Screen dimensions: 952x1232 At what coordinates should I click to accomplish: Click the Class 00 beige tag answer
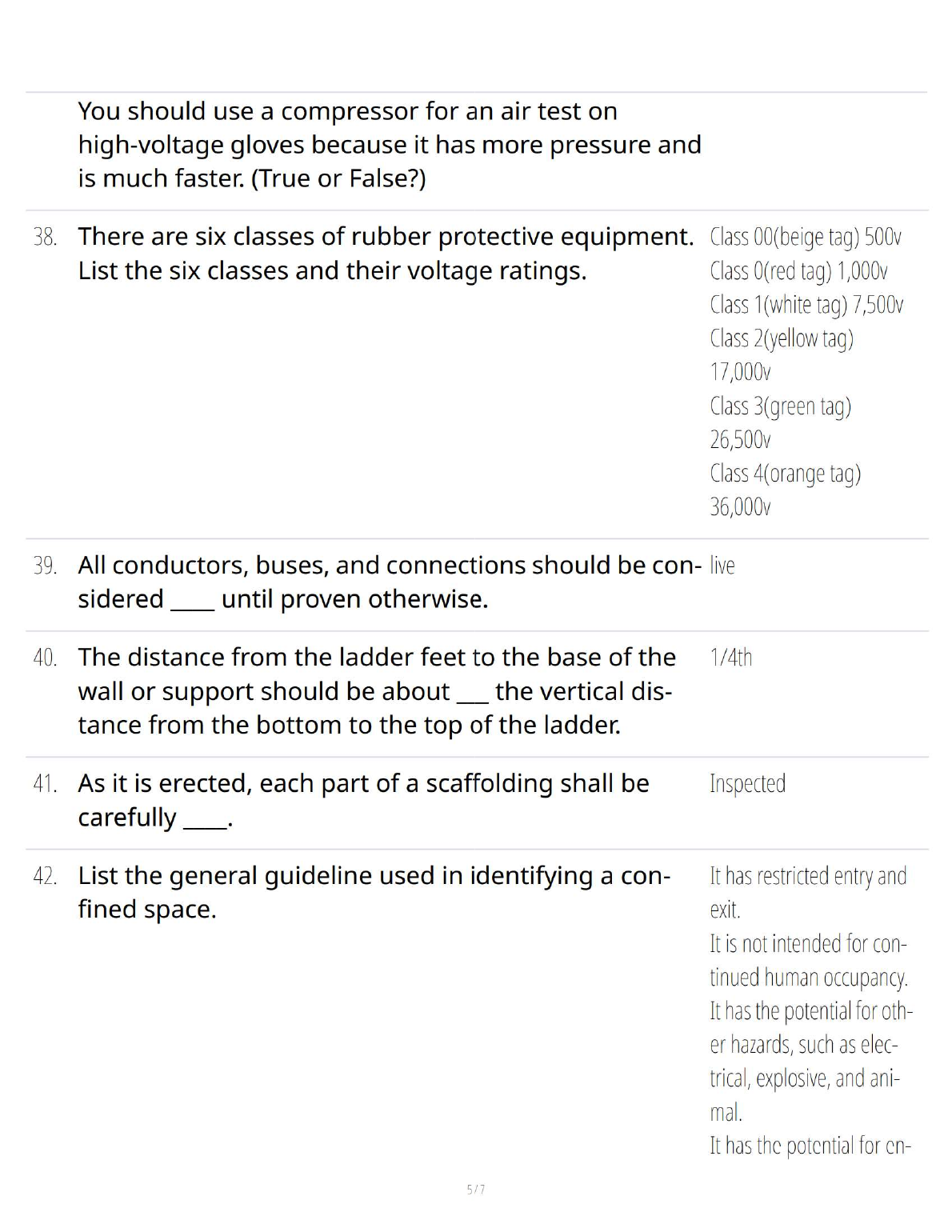pyautogui.click(x=805, y=238)
